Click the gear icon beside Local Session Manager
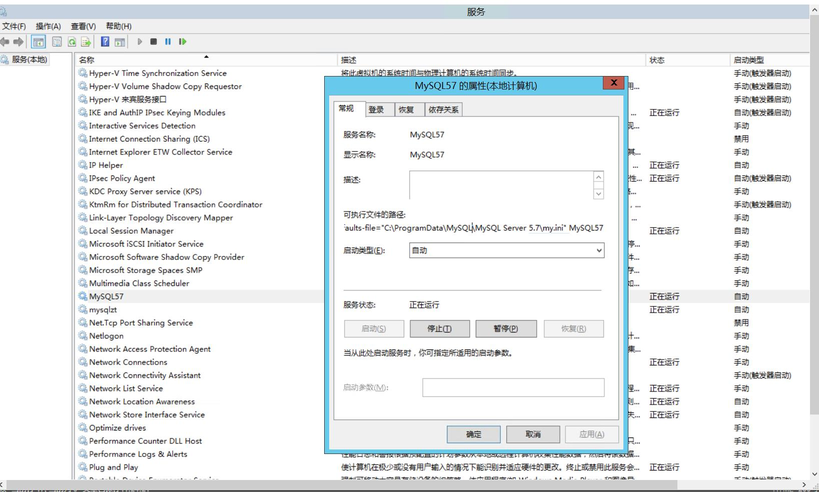Viewport: 819px width, 492px height. pos(83,230)
